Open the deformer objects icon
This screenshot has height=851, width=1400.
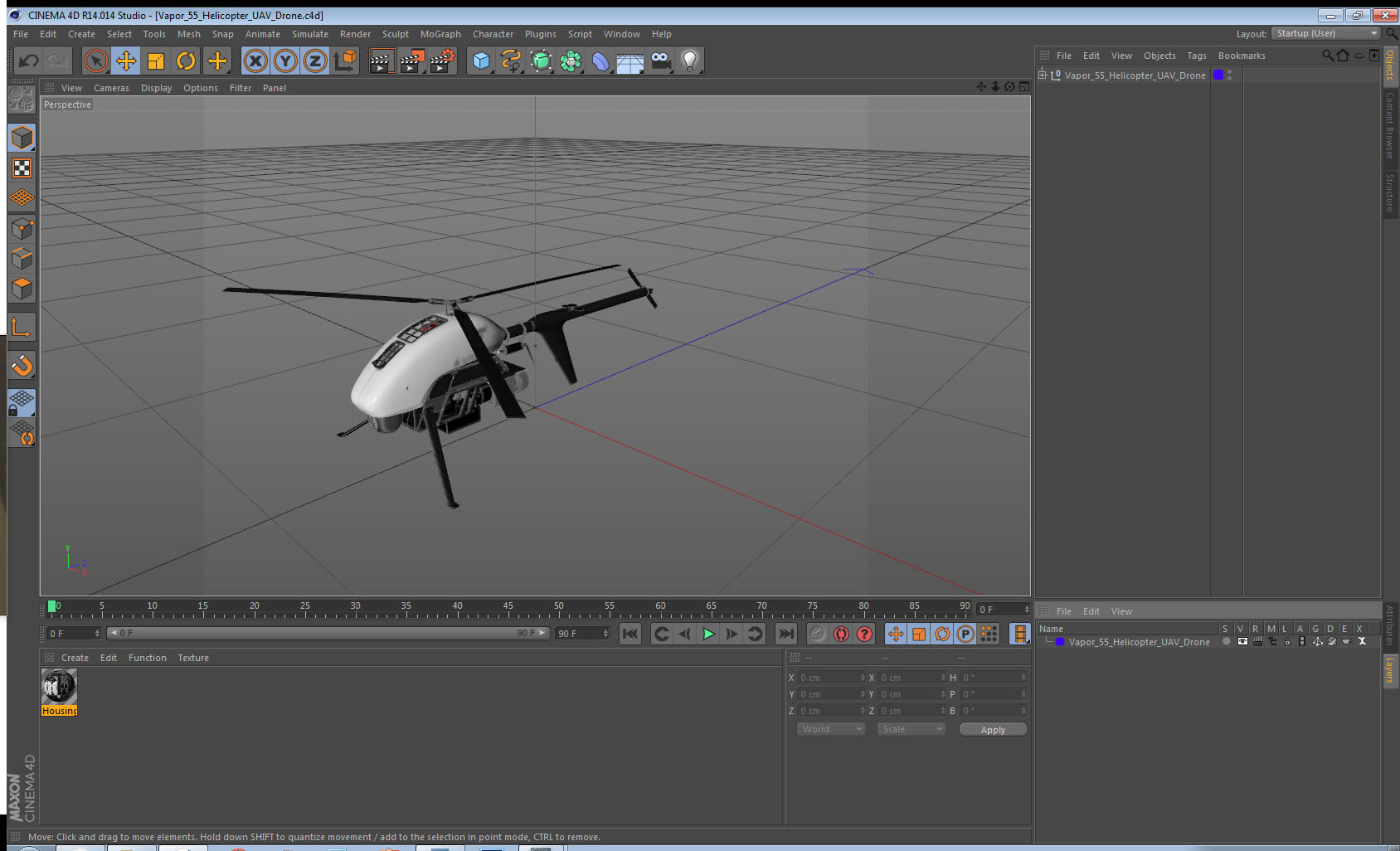600,61
